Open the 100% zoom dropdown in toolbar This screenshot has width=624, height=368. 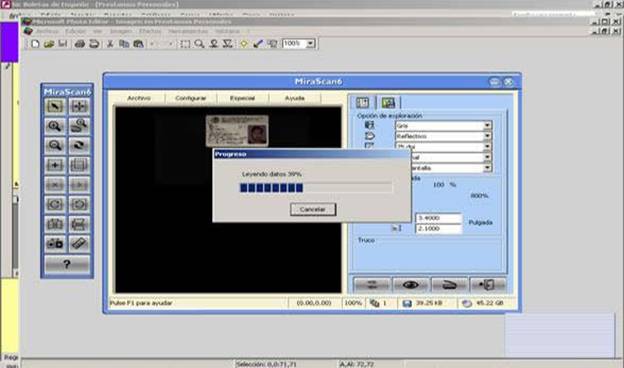click(x=310, y=43)
